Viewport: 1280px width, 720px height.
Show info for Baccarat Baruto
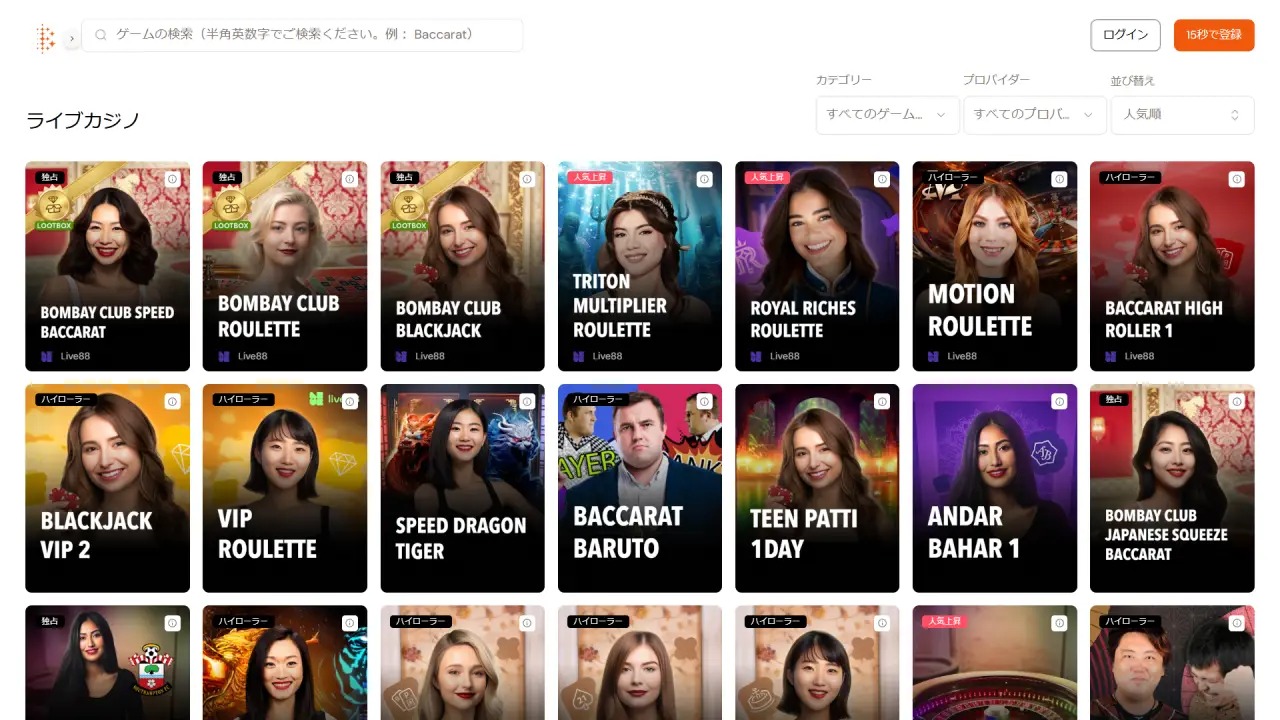[704, 401]
